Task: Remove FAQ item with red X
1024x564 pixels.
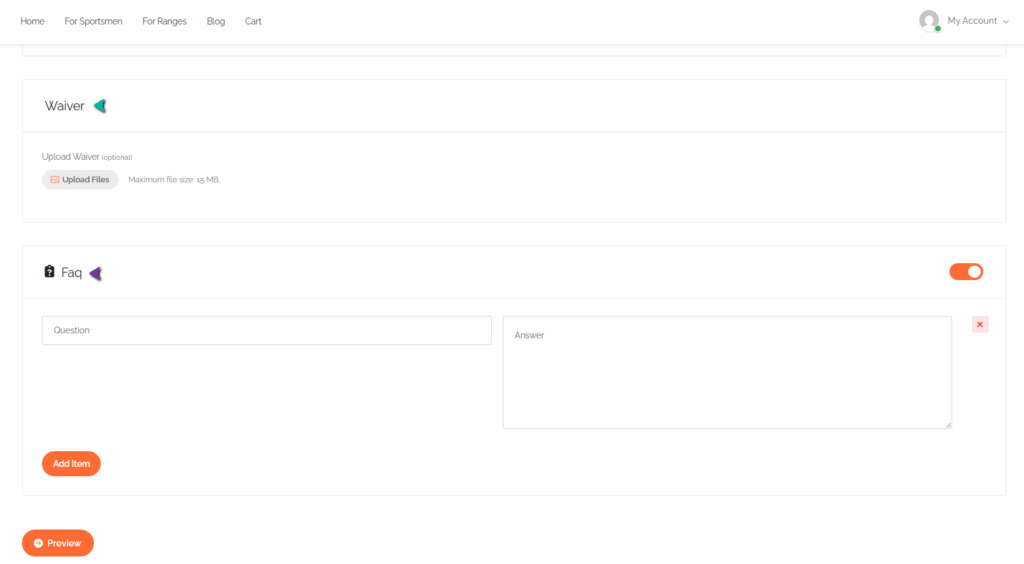Action: point(980,324)
